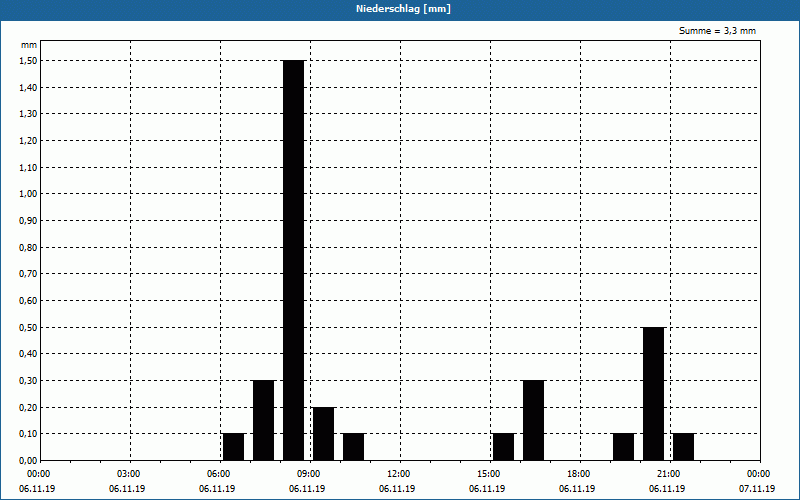Click the 06.11.19 date under 15:00
The image size is (800, 500).
(x=487, y=489)
